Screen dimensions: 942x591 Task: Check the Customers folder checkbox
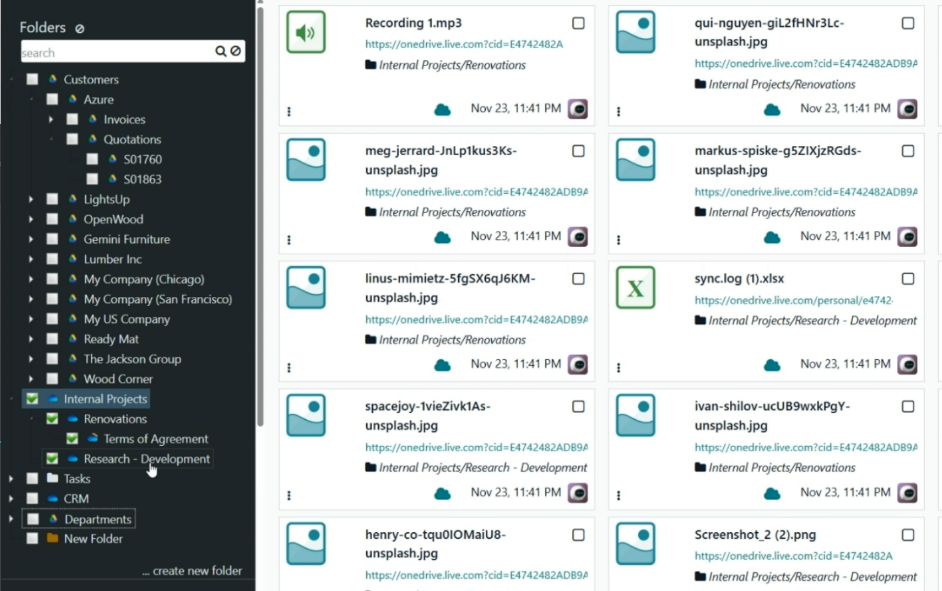point(32,80)
